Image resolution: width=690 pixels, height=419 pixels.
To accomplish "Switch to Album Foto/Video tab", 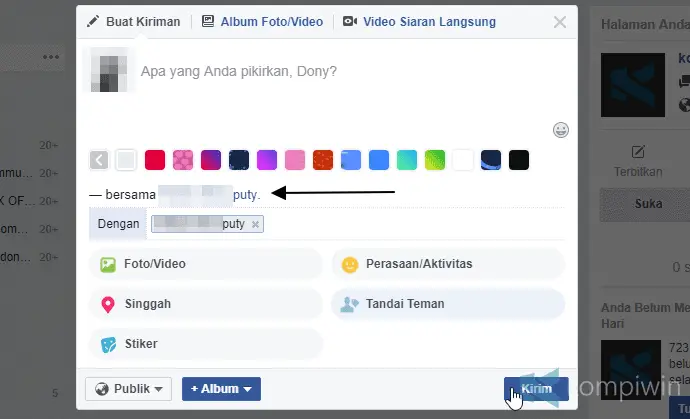I will 264,21.
